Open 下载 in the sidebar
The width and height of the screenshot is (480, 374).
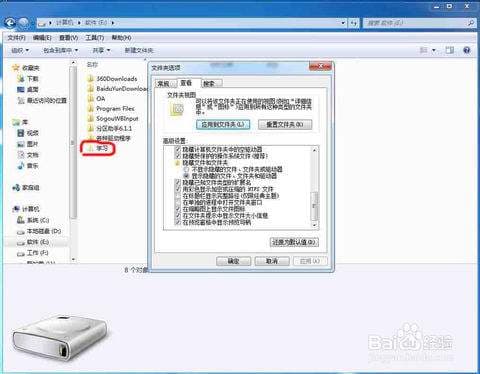28,79
